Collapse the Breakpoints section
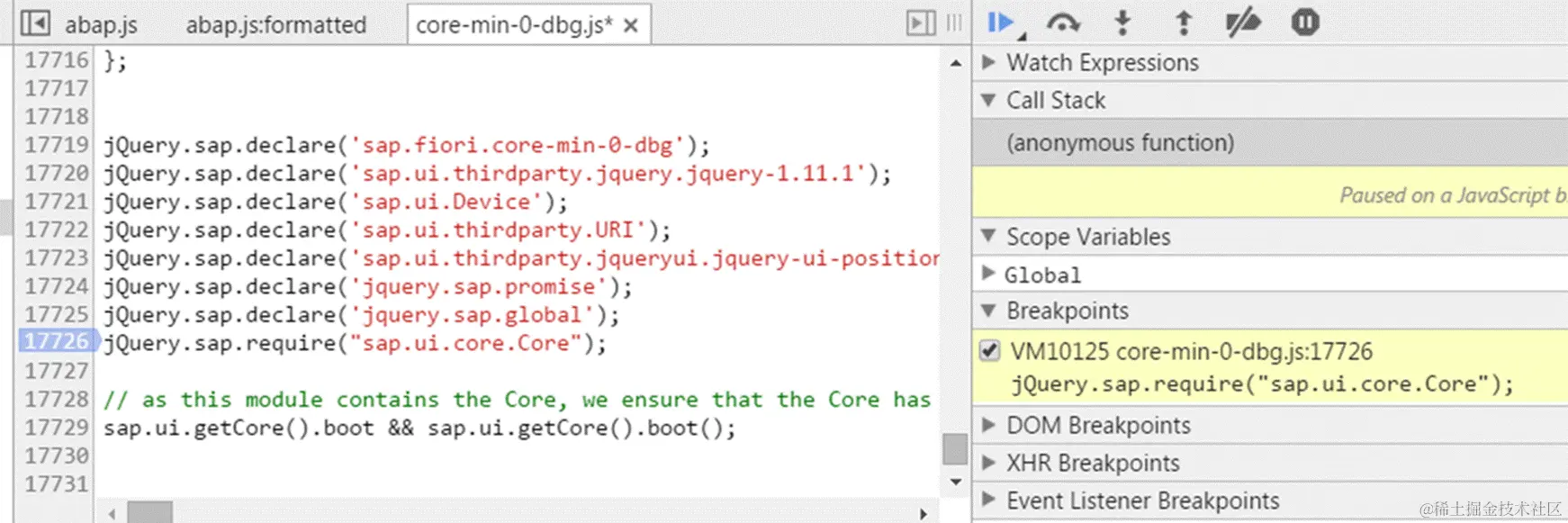Viewport: 1568px width, 523px height. [x=988, y=311]
